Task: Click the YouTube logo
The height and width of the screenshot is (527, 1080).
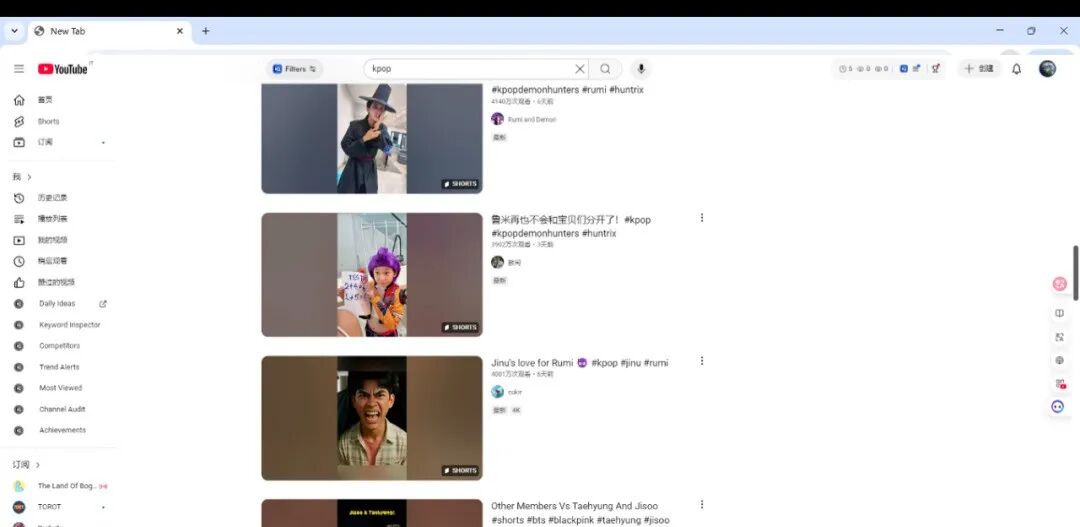Action: [63, 69]
